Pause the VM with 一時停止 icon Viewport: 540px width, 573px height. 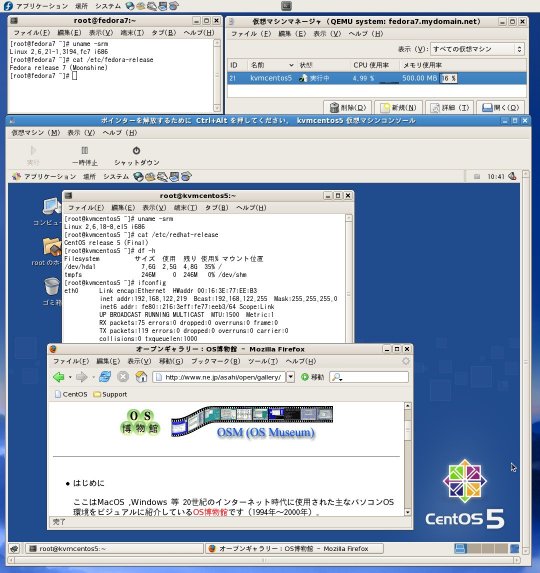click(x=85, y=150)
